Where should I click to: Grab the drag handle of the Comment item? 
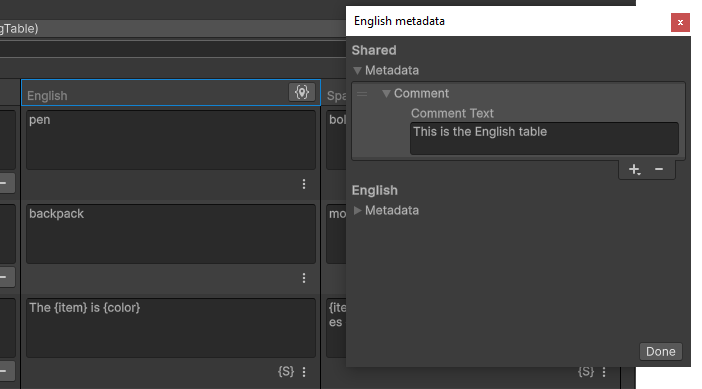(x=362, y=94)
